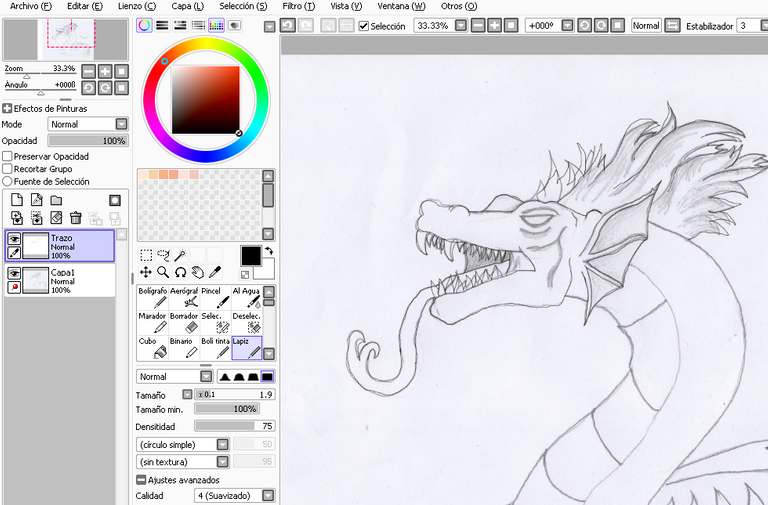768x505 pixels.
Task: Enable Preservar Opacidad
Action: click(x=7, y=156)
